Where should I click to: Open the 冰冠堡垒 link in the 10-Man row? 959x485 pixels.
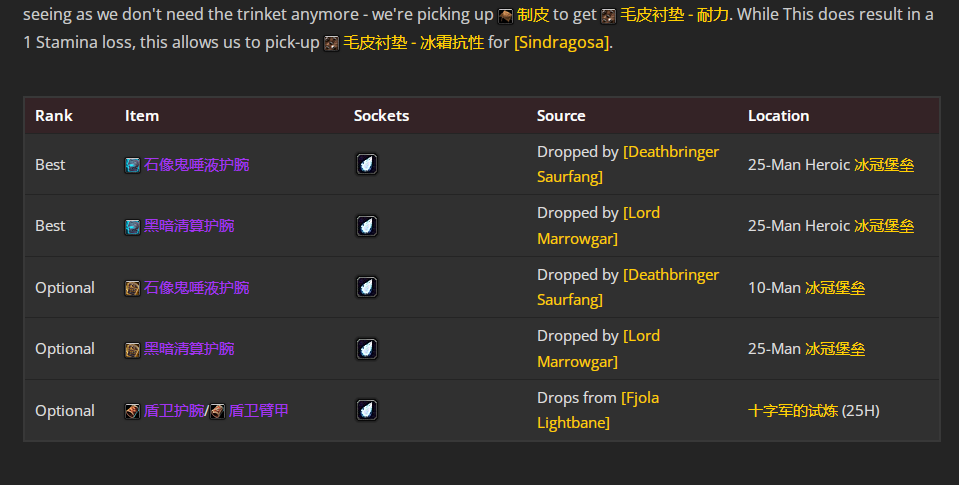(x=835, y=287)
